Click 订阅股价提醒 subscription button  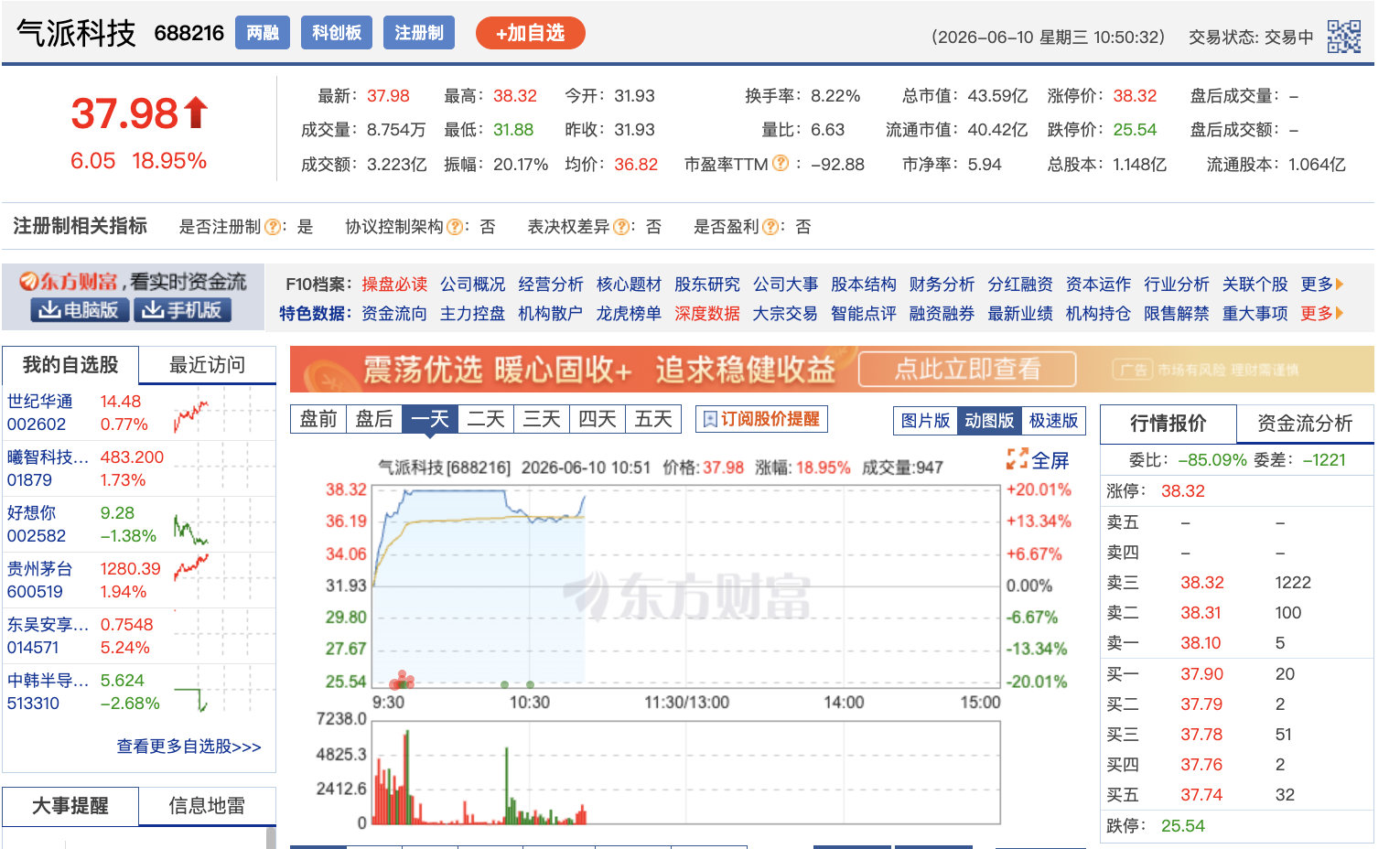click(x=761, y=419)
